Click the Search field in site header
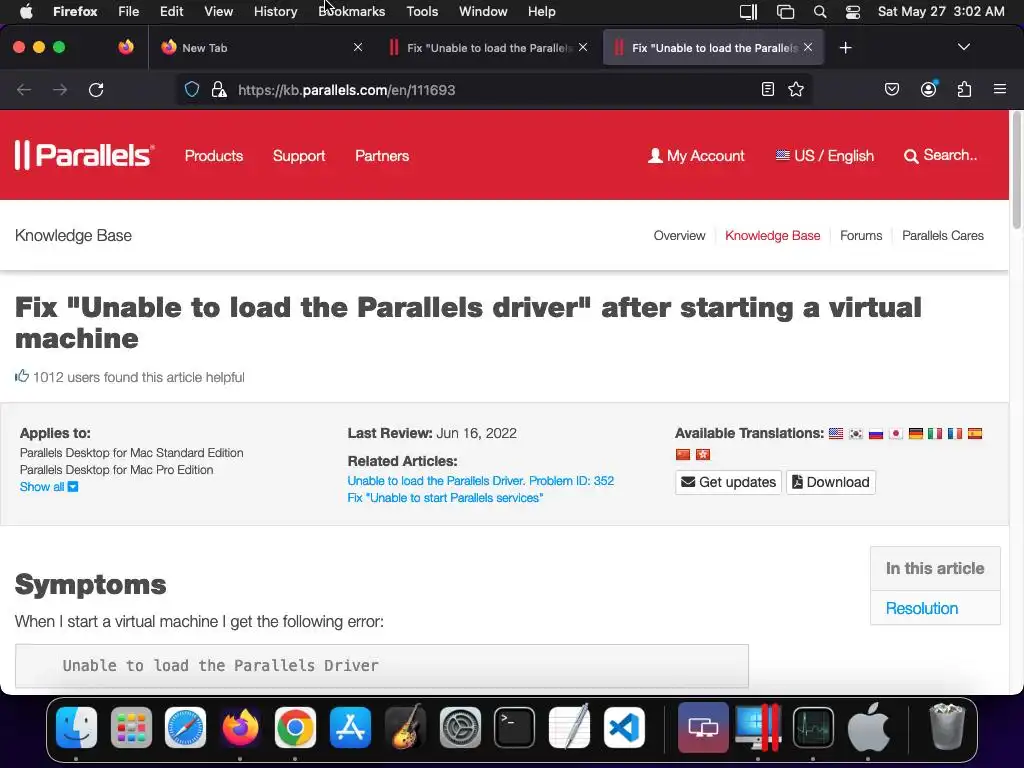 coord(941,155)
